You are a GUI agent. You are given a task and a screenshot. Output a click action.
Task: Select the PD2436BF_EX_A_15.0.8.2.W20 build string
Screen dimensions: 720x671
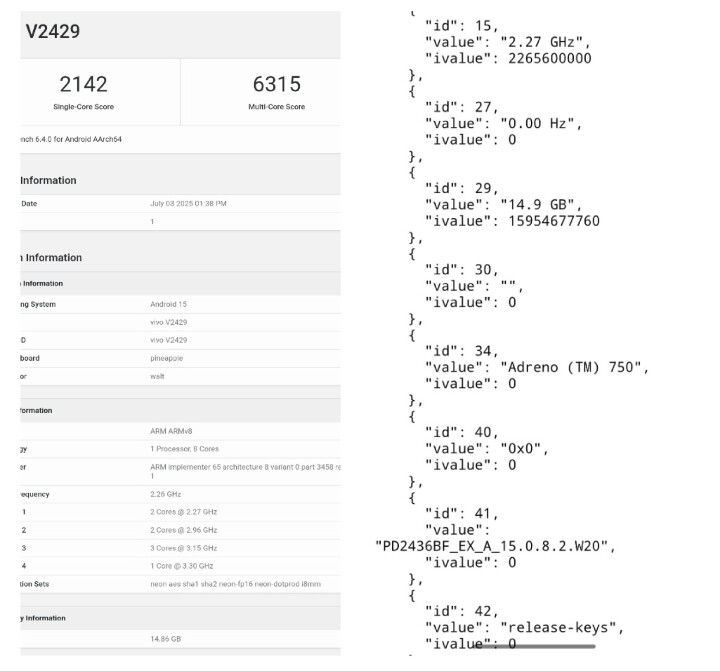click(x=495, y=545)
